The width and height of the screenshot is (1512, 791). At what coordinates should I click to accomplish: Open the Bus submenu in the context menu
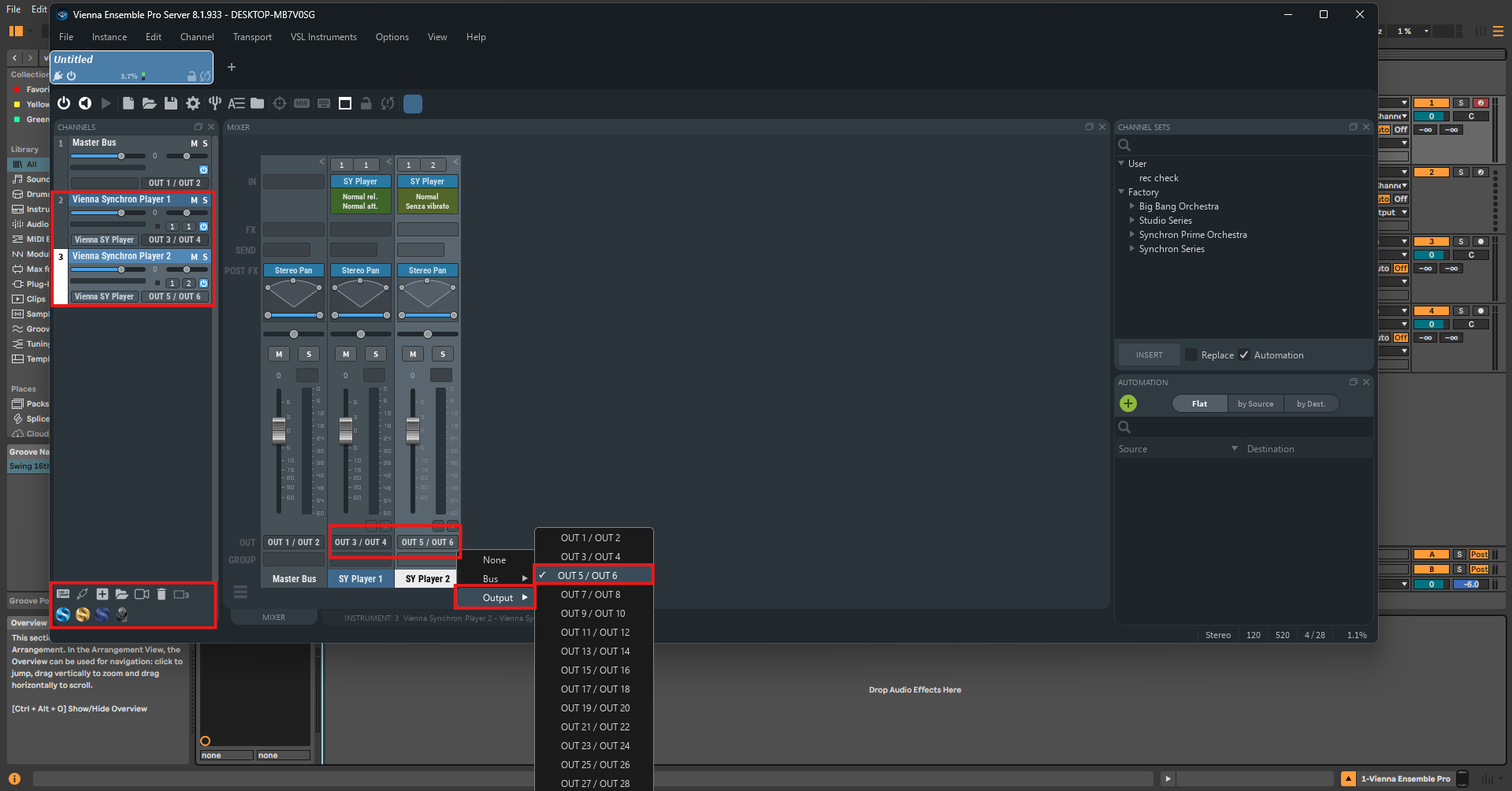[x=496, y=579]
